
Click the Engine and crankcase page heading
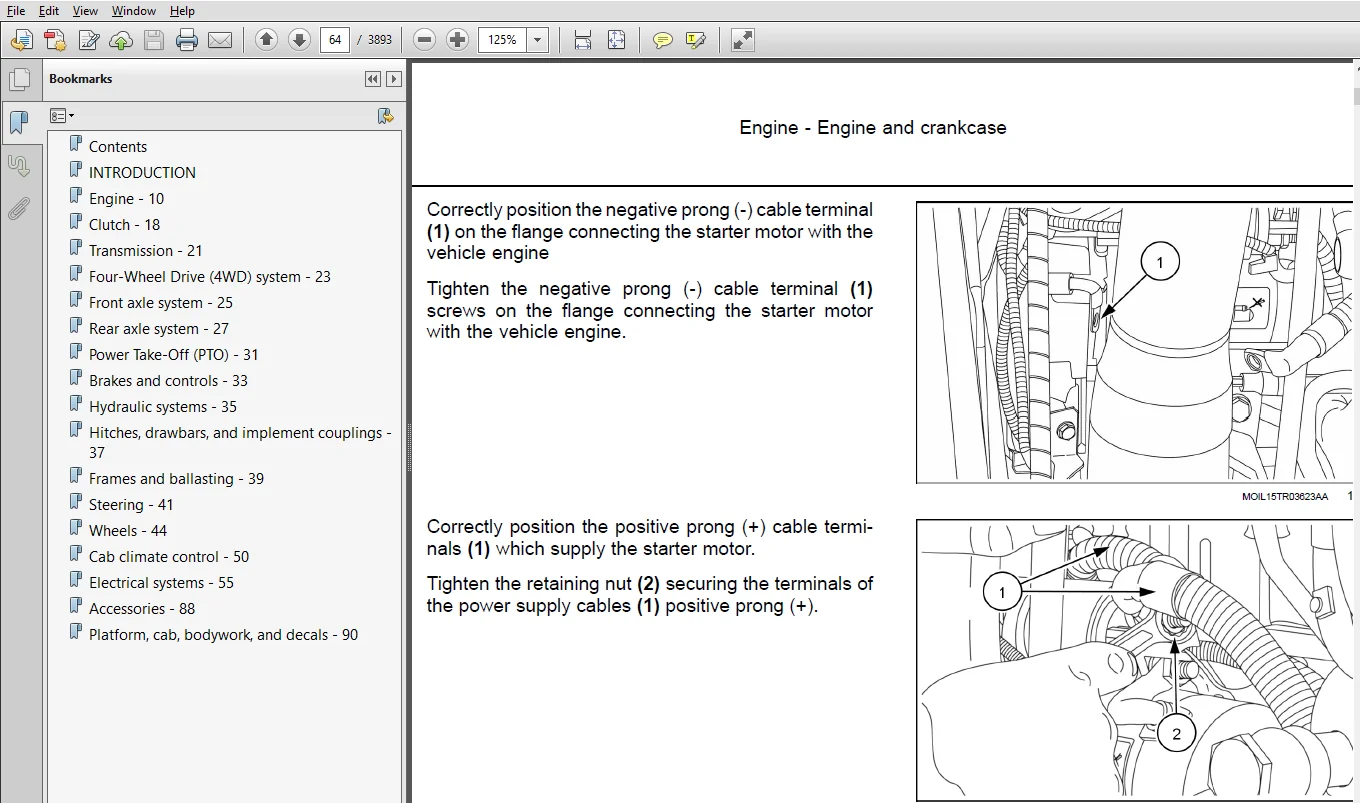point(872,128)
